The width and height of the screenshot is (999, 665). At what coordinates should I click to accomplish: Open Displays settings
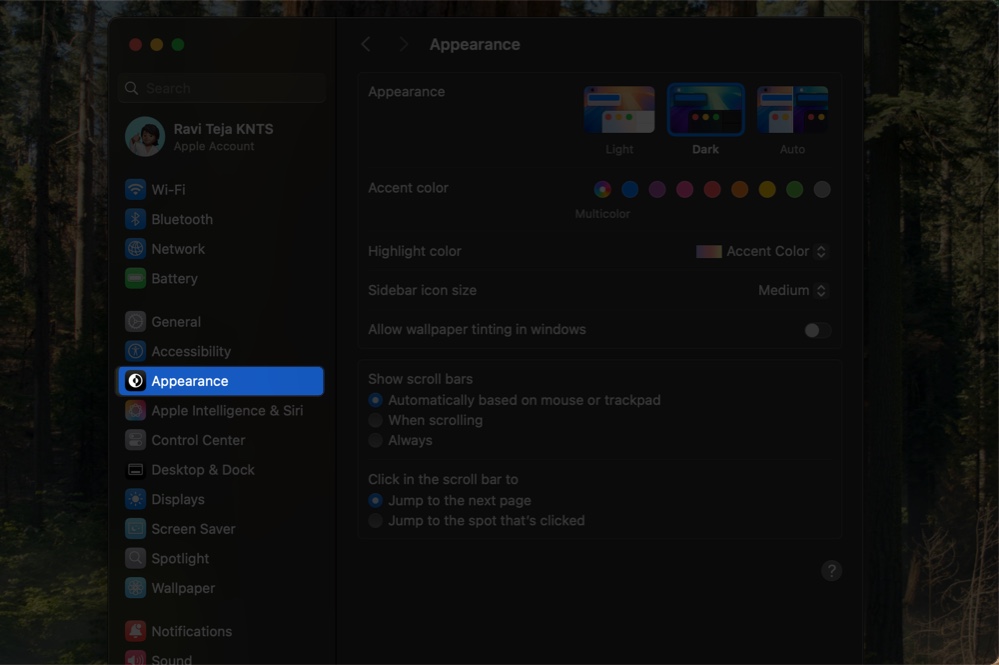click(x=178, y=499)
